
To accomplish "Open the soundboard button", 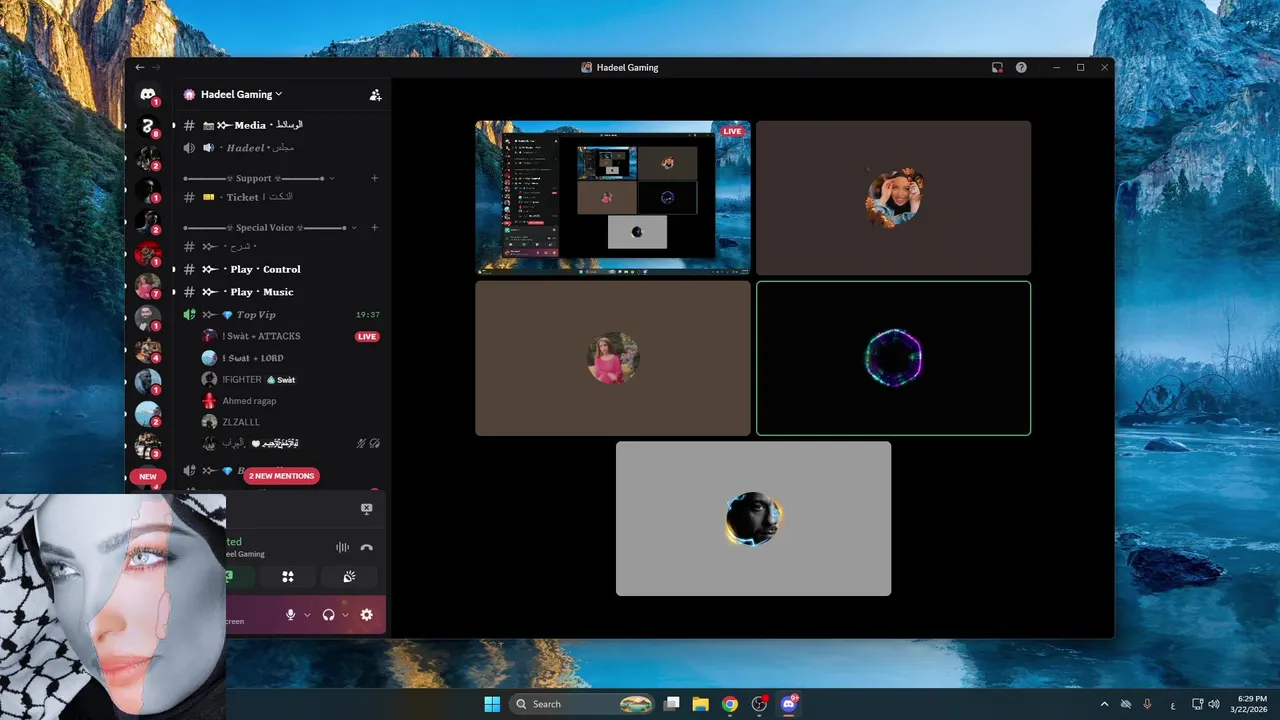I will pos(349,576).
